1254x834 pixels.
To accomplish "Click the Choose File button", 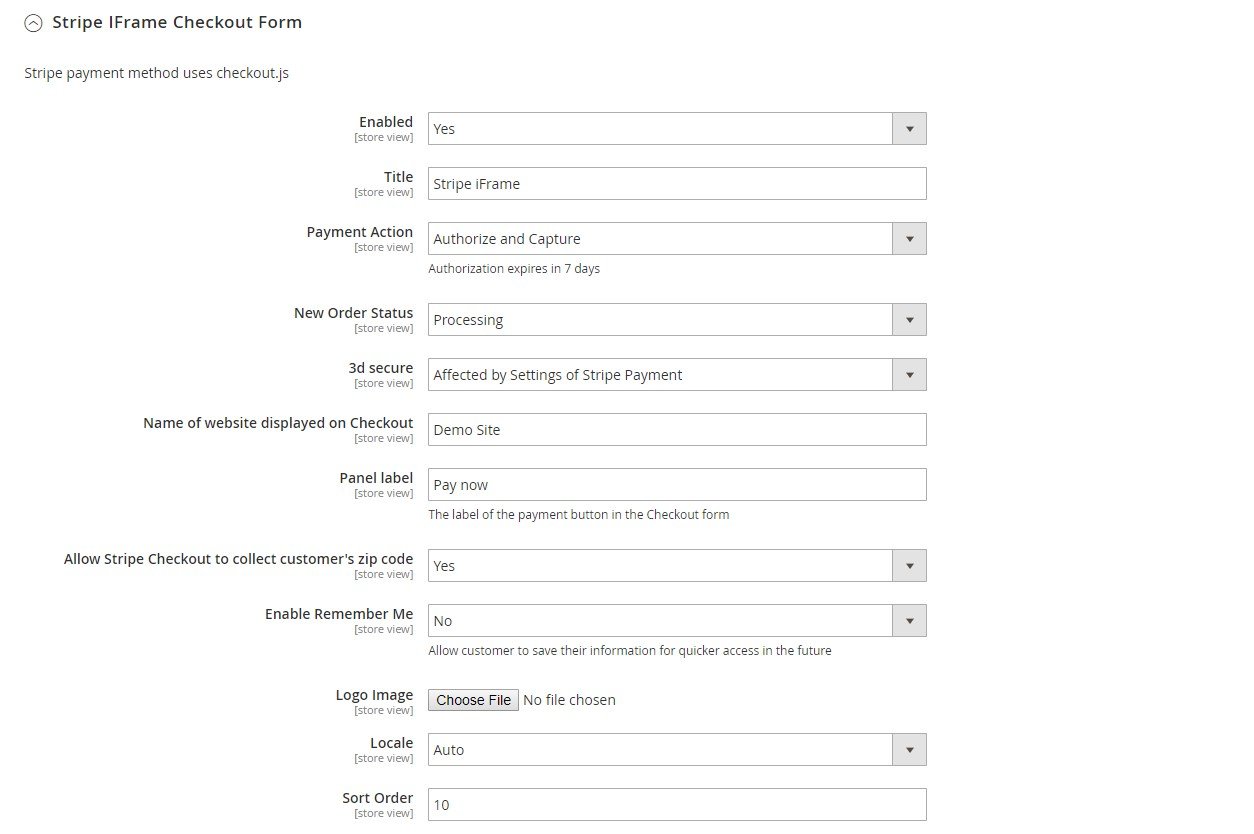I will 474,700.
